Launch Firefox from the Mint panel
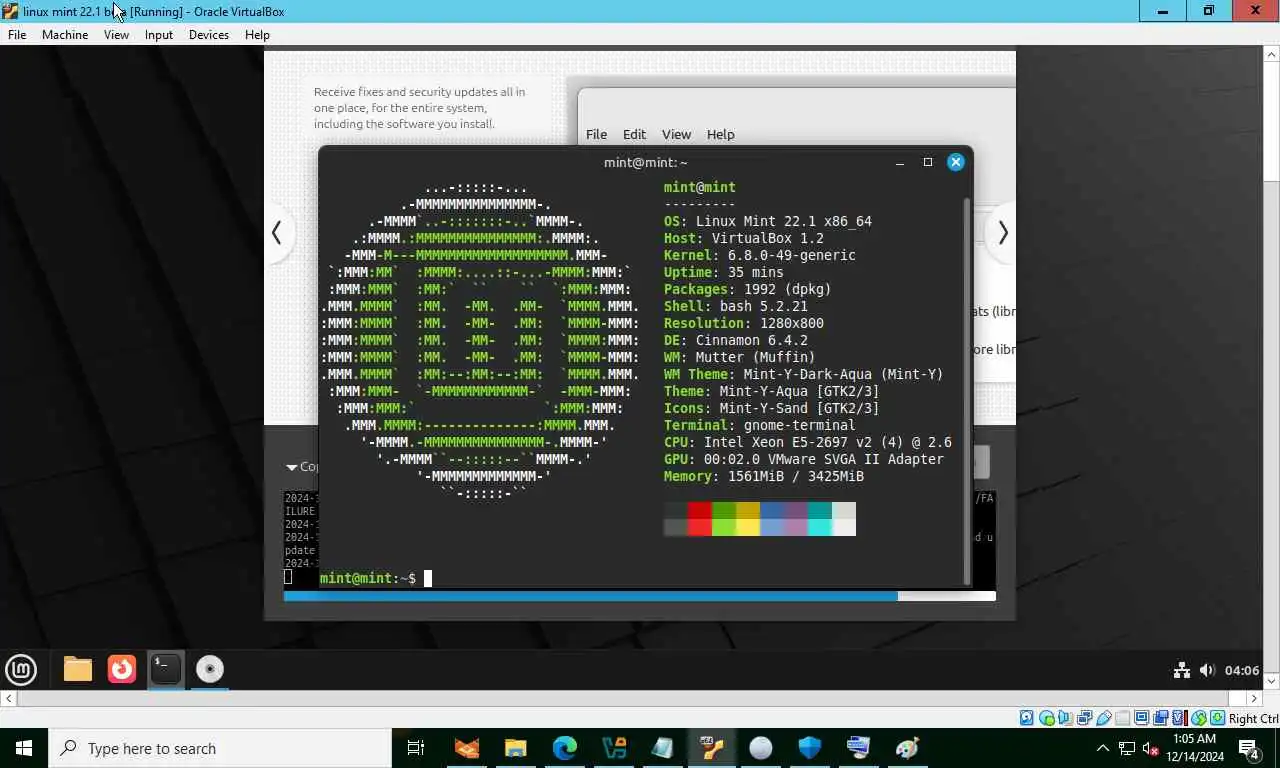The width and height of the screenshot is (1280, 768). point(122,669)
